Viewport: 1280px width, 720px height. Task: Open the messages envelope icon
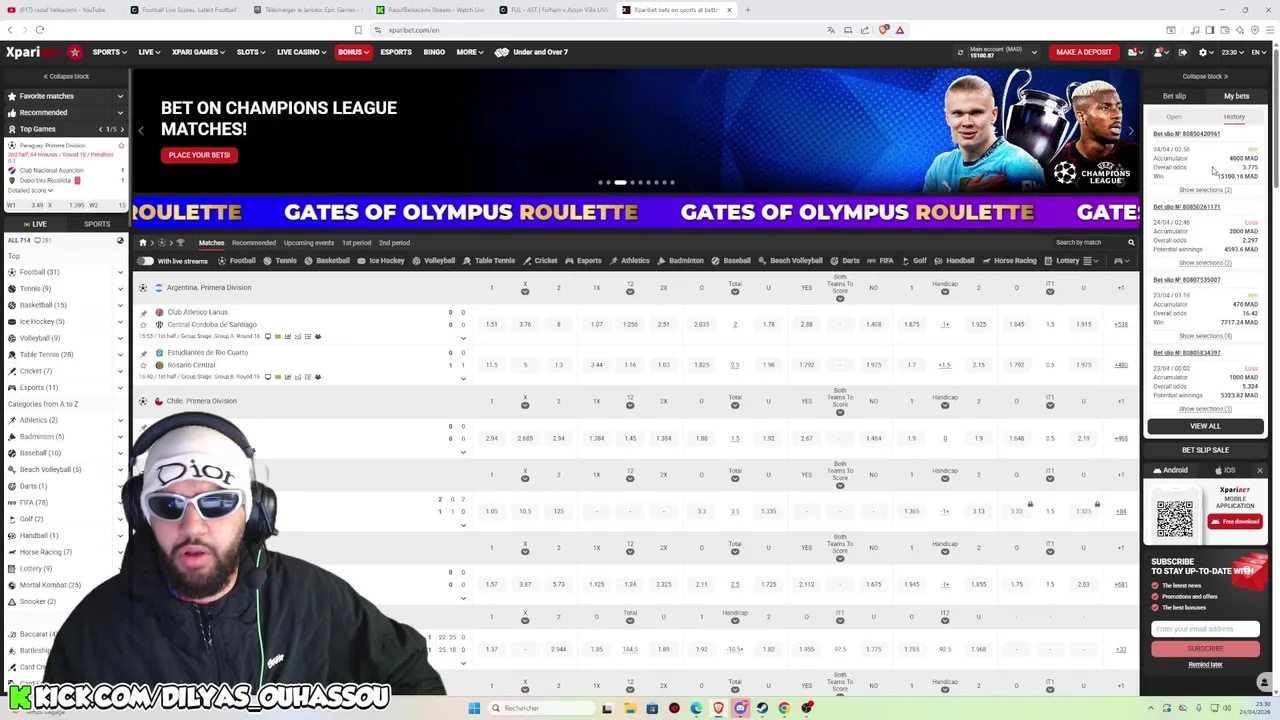coord(1135,52)
